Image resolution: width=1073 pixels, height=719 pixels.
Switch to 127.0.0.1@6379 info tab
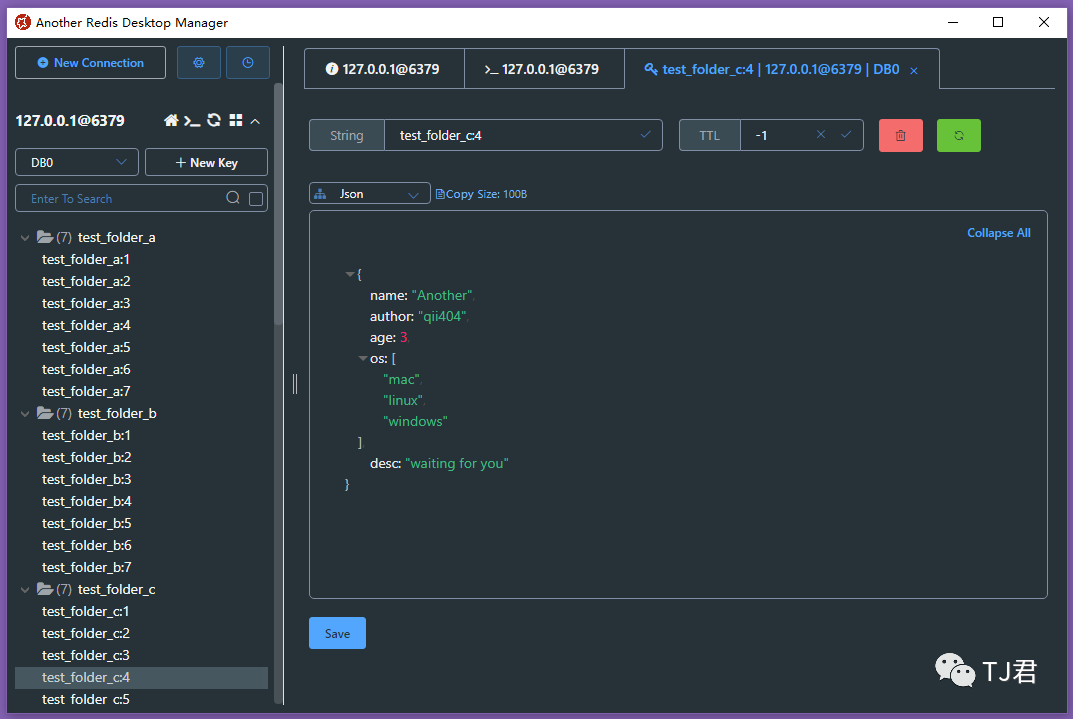click(384, 69)
